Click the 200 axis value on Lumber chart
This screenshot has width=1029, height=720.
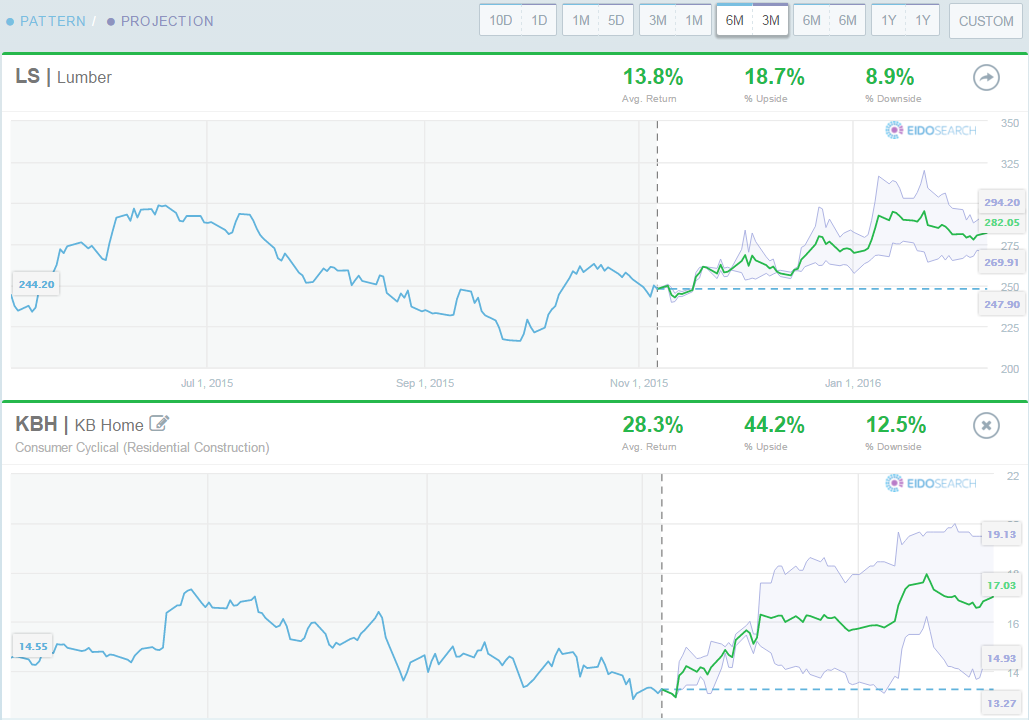click(1010, 369)
